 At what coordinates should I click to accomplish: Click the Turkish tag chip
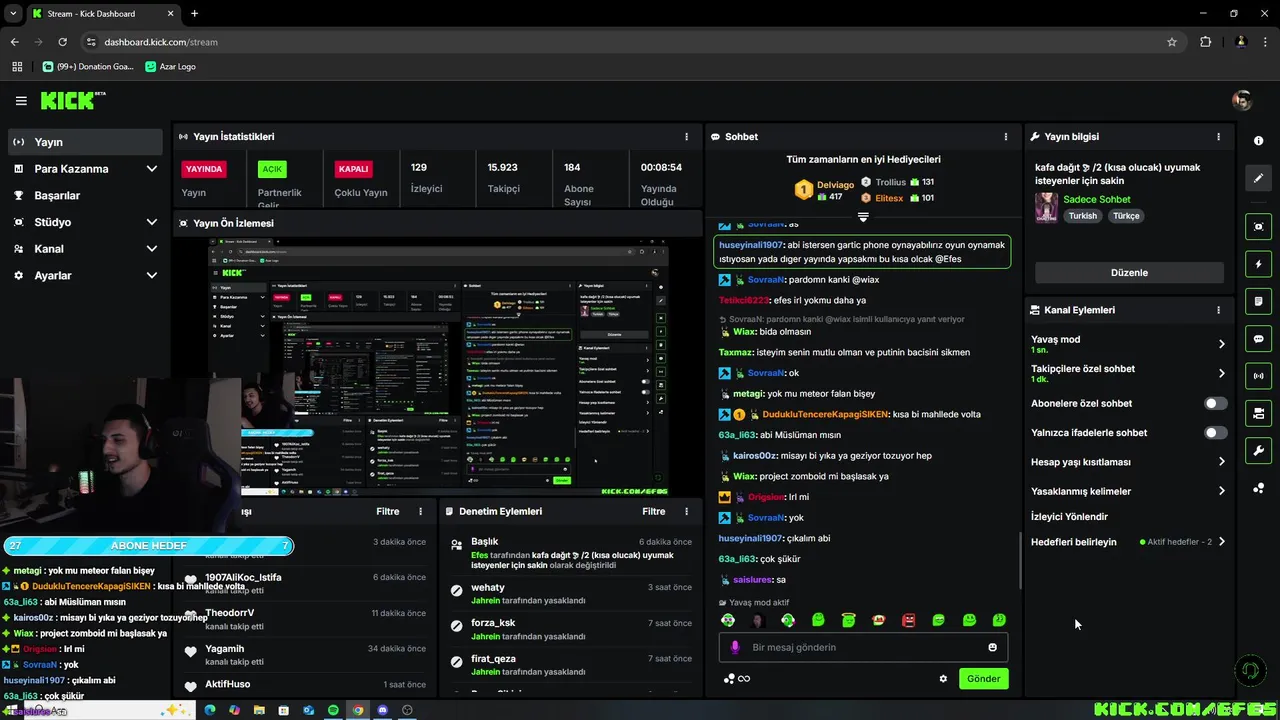tap(1083, 216)
